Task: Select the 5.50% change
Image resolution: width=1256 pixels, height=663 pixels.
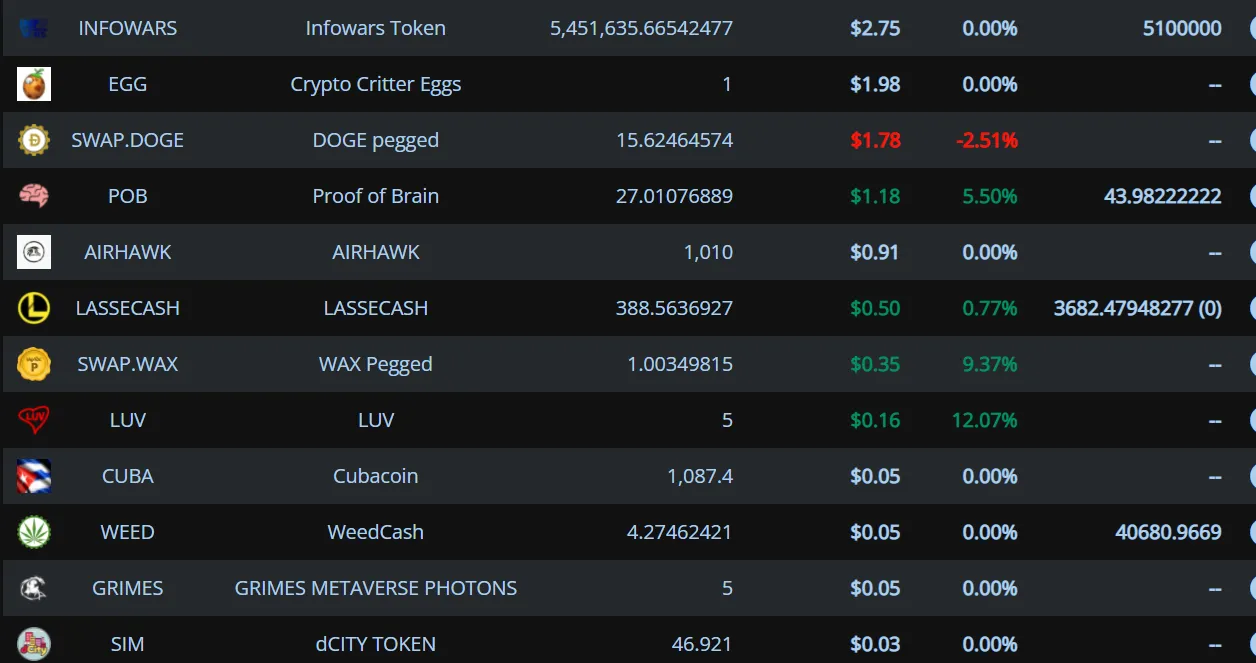Action: click(990, 196)
